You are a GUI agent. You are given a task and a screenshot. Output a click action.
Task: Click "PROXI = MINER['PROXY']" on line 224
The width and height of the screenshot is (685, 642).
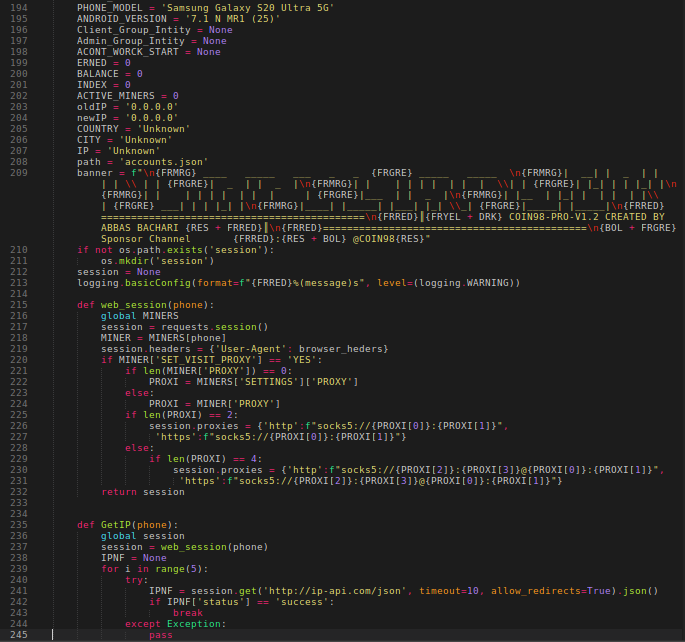click(x=214, y=404)
